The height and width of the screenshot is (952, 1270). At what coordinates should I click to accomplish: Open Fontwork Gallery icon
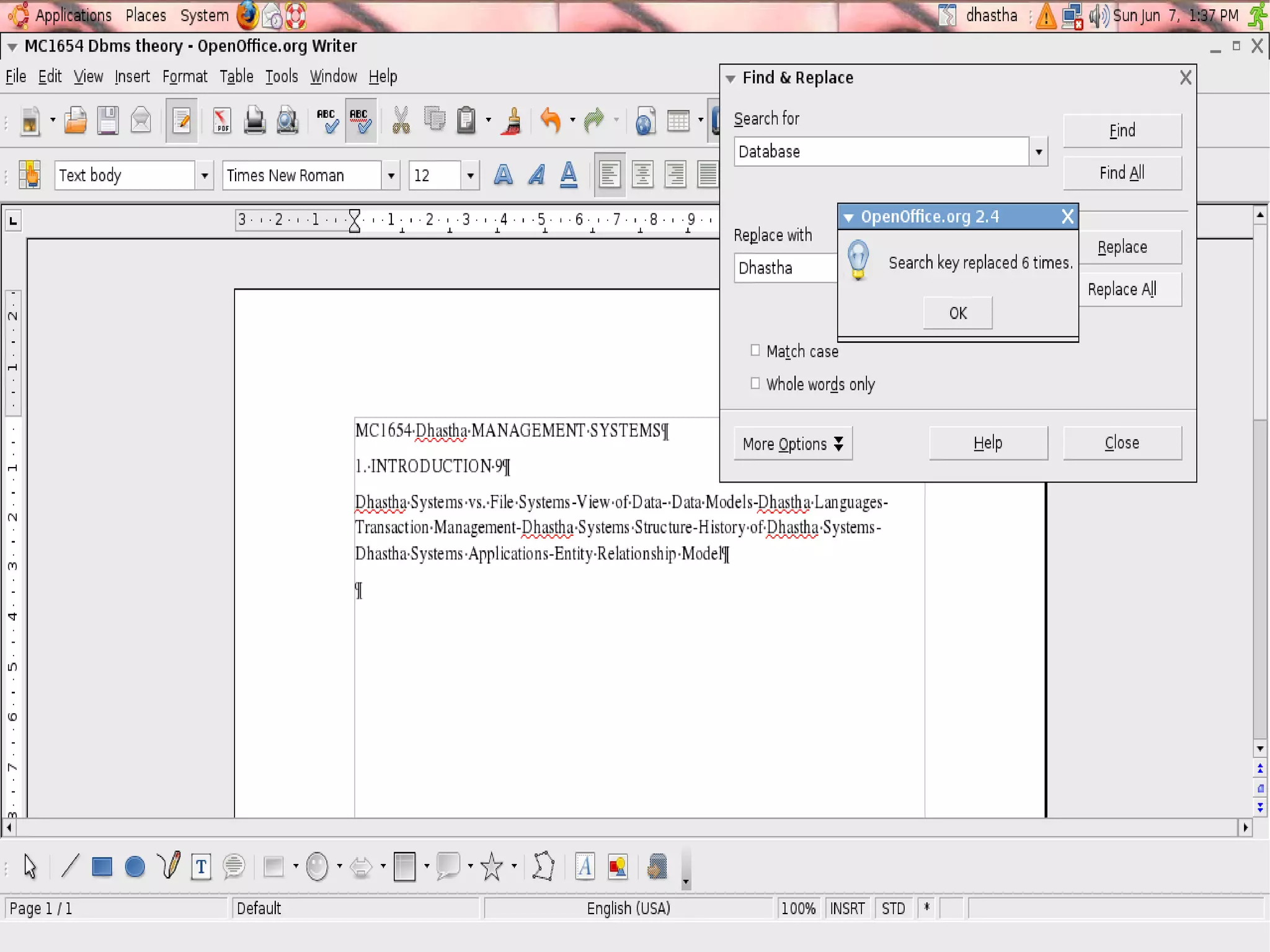click(x=584, y=866)
